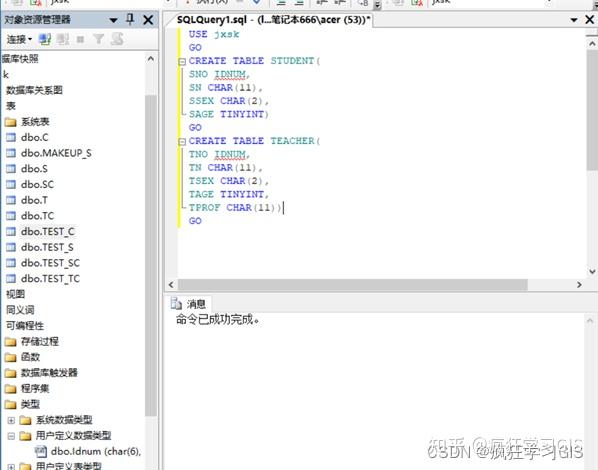Click the Stop square icon in Object Explorer

pos(80,39)
